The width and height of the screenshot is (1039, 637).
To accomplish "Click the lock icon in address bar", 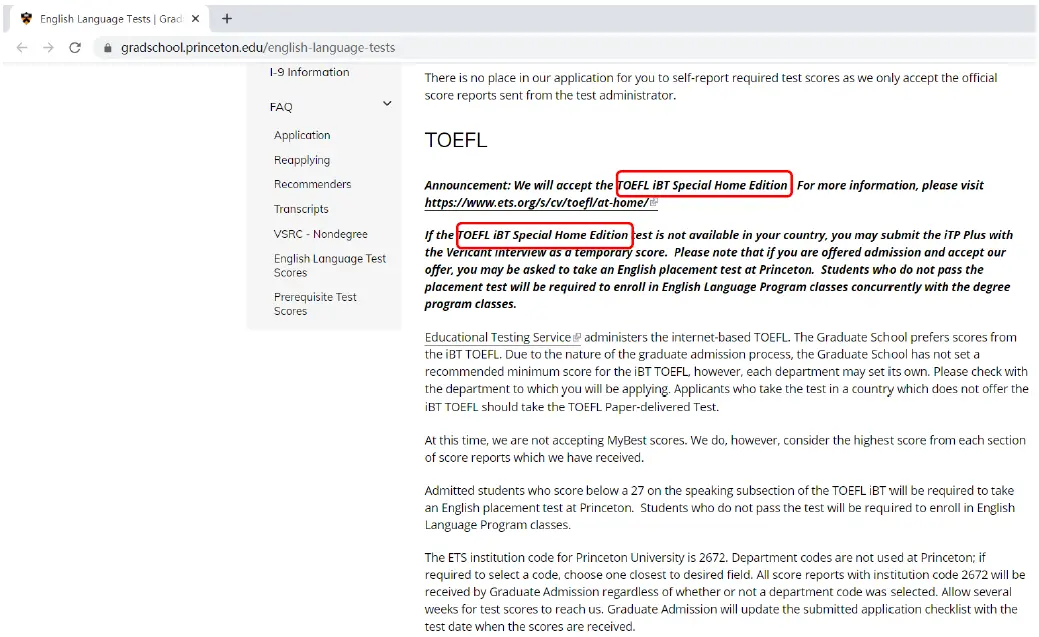I will [108, 48].
